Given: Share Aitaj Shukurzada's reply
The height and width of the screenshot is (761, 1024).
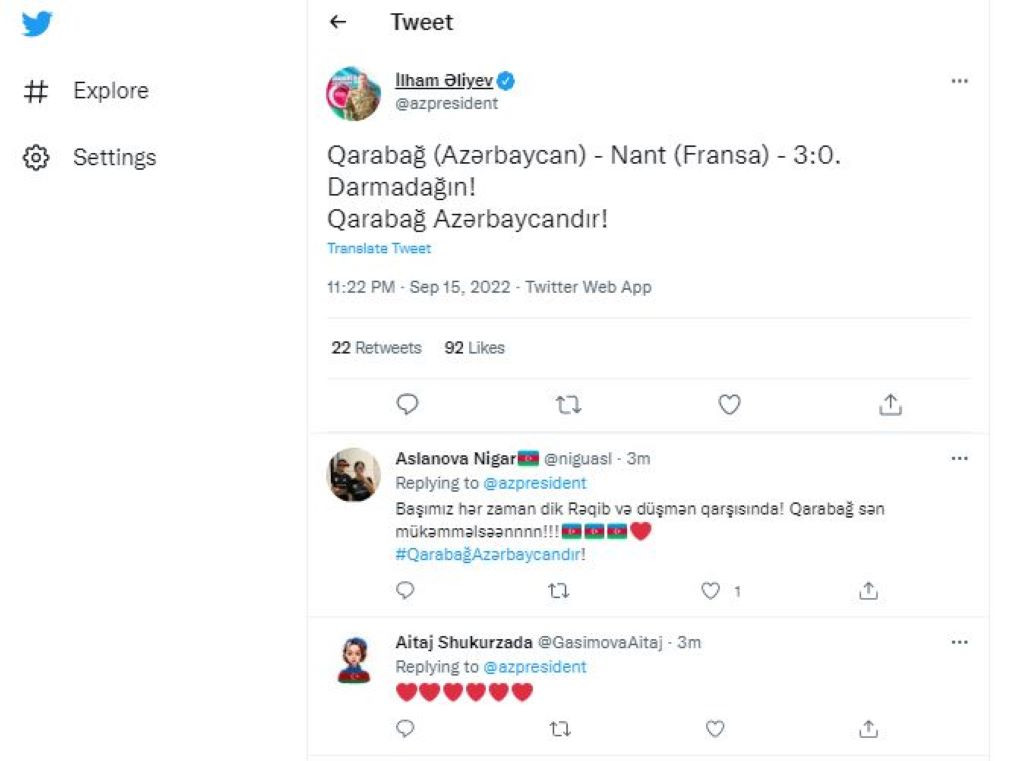Looking at the screenshot, I should pyautogui.click(x=868, y=728).
